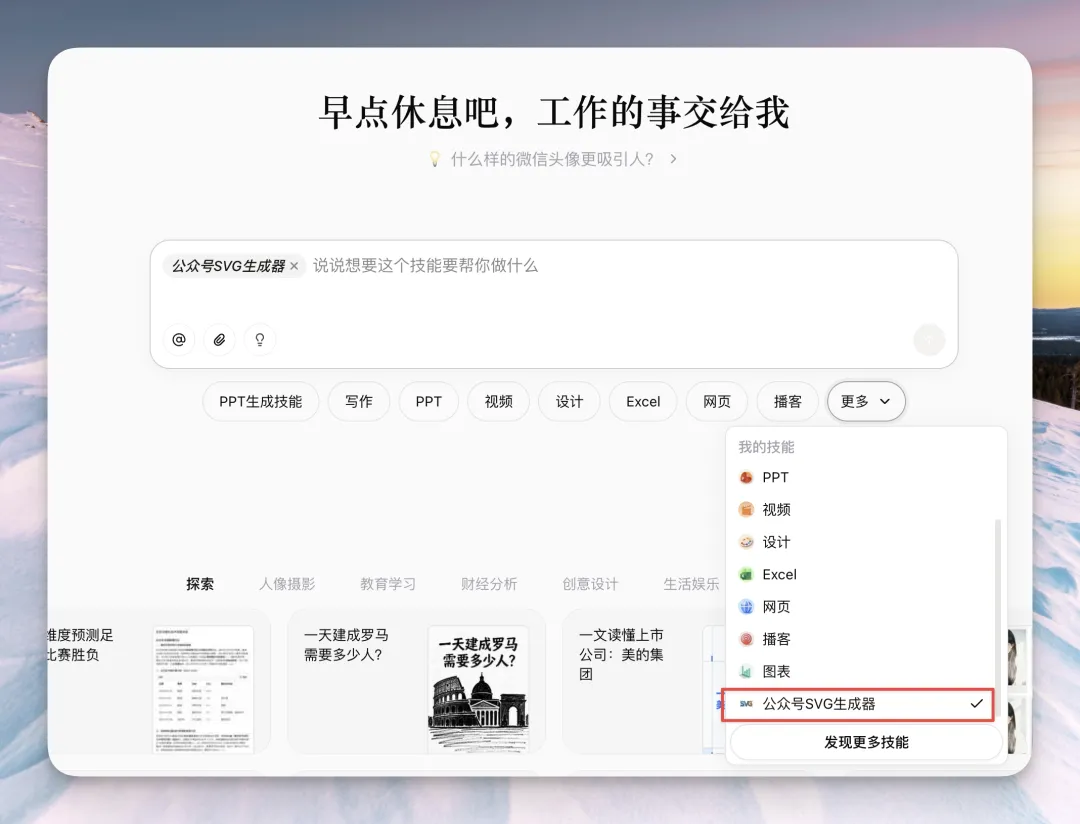Deselect the checkmark on 公众号SVG生成器
Image resolution: width=1080 pixels, height=824 pixels.
click(x=975, y=704)
